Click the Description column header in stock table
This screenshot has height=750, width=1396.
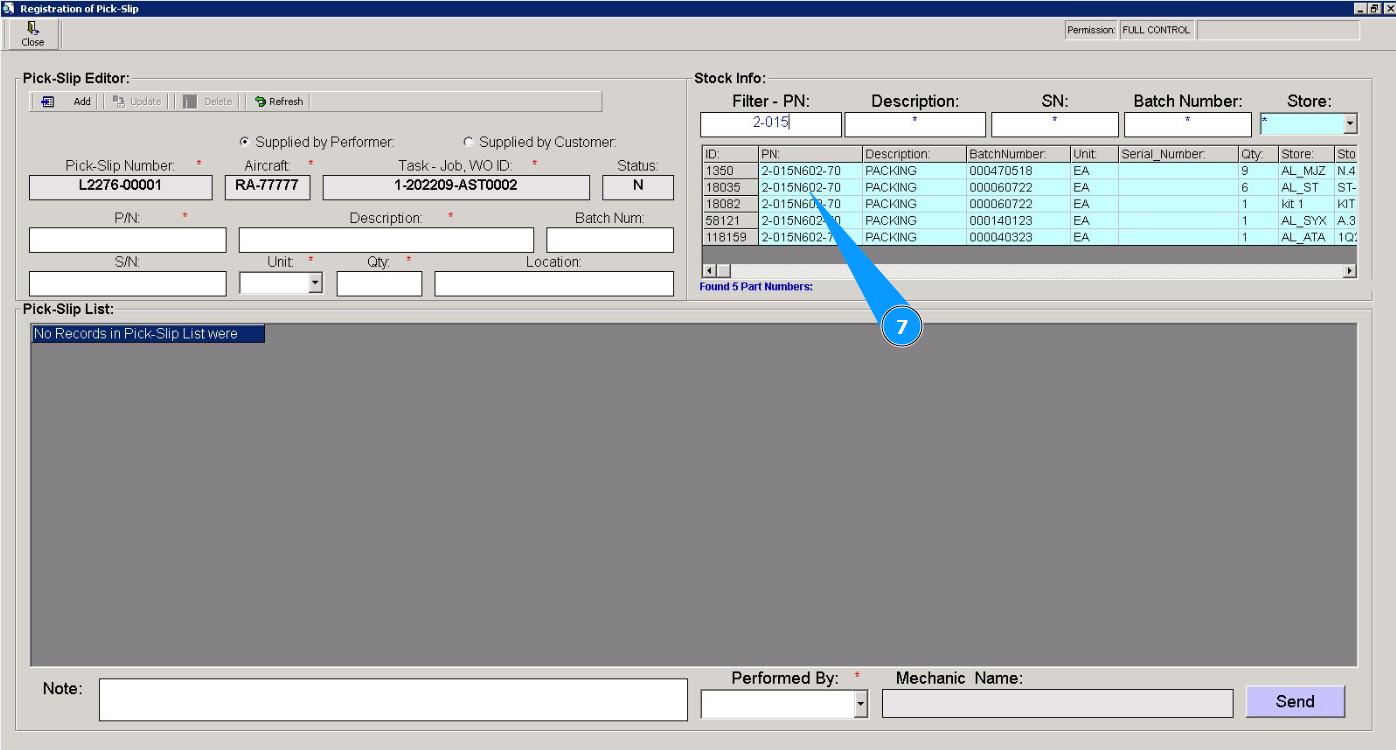point(914,155)
